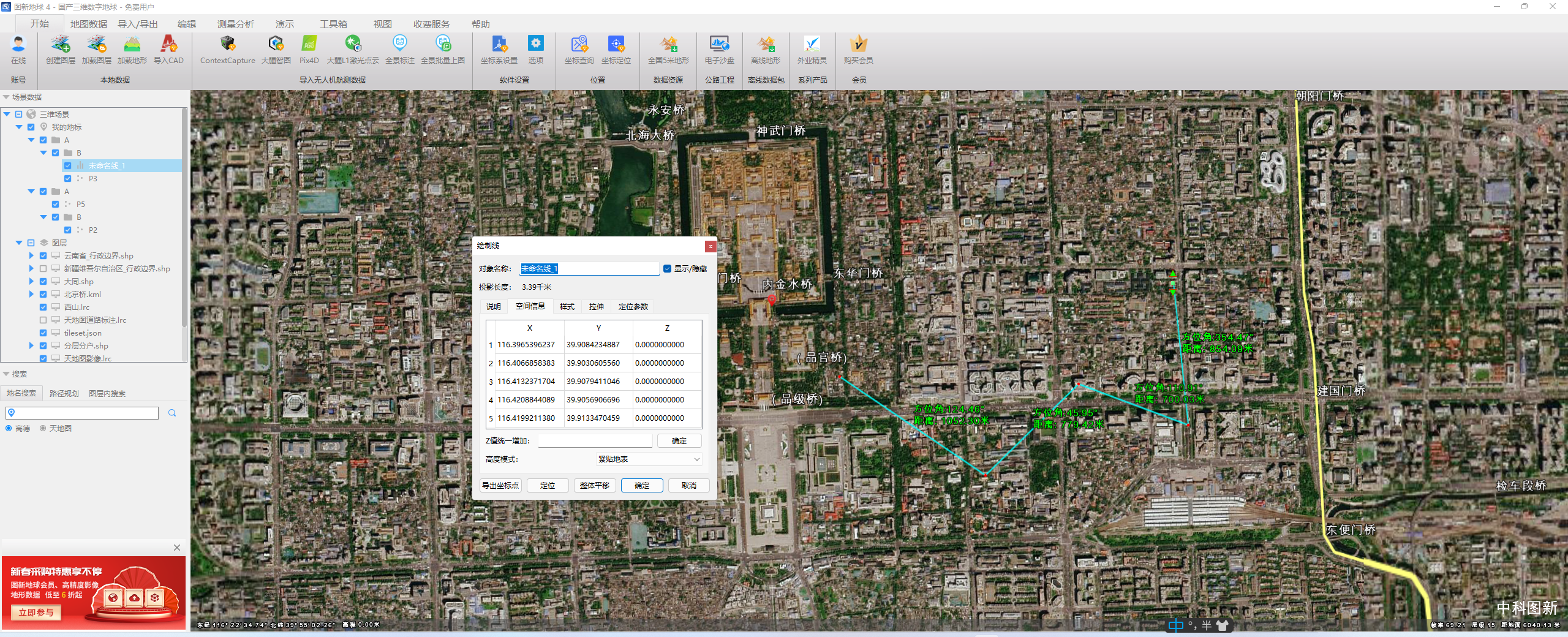Click 确定 next to Z值统一增加
This screenshot has width=1568, height=637.
click(x=679, y=440)
